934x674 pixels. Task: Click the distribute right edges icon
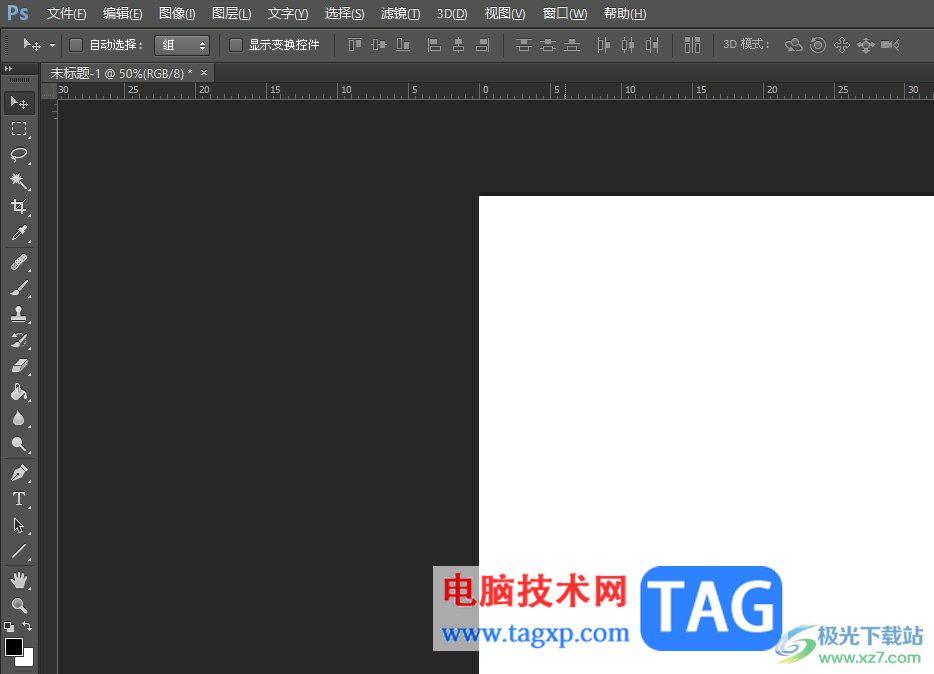[x=652, y=45]
